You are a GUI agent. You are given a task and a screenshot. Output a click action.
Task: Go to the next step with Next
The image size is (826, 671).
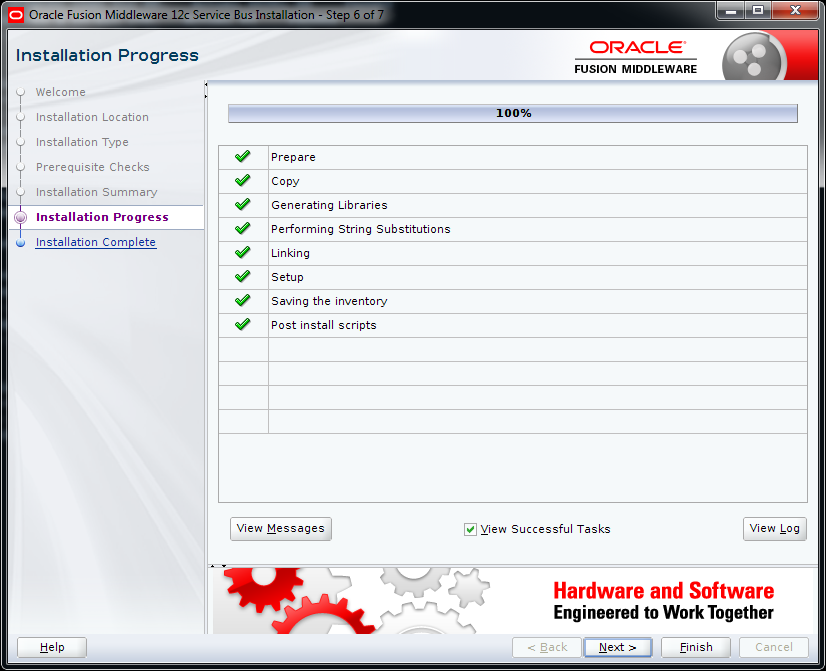pos(617,647)
